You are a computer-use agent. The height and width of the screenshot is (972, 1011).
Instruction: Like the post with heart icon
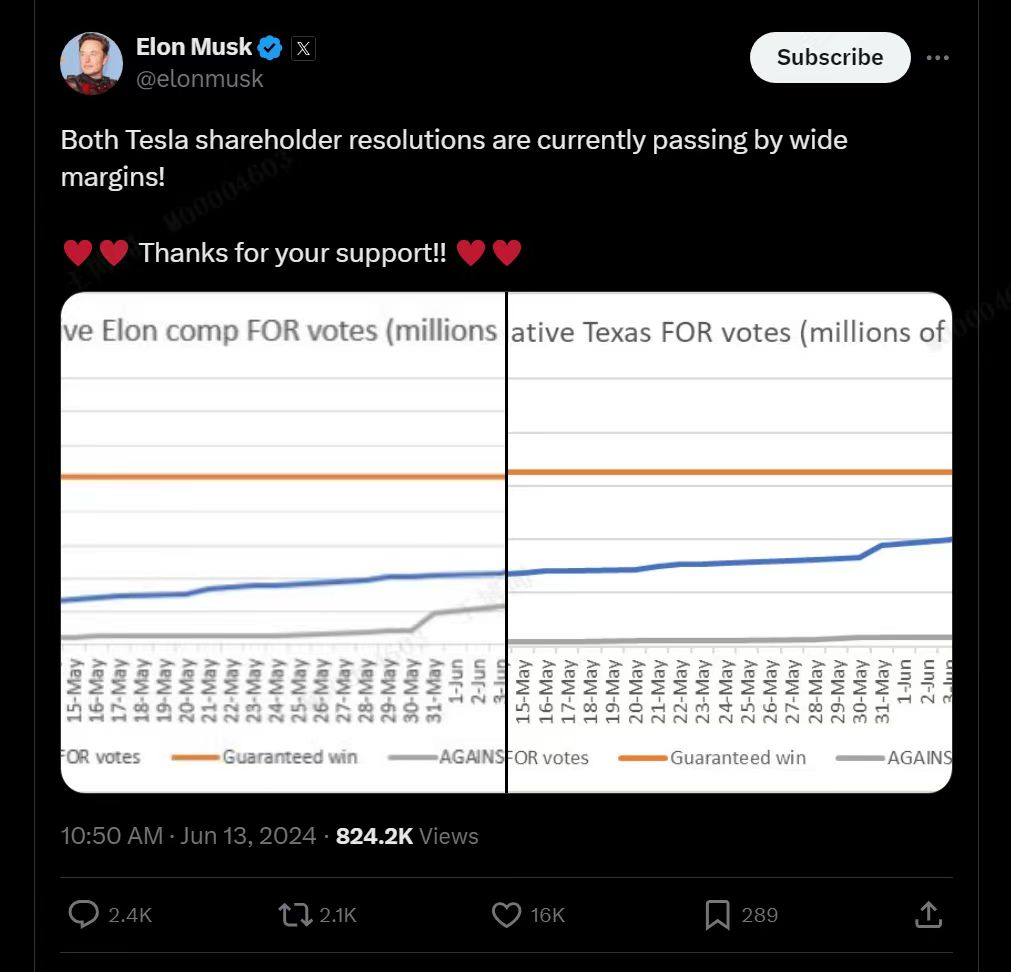(508, 914)
